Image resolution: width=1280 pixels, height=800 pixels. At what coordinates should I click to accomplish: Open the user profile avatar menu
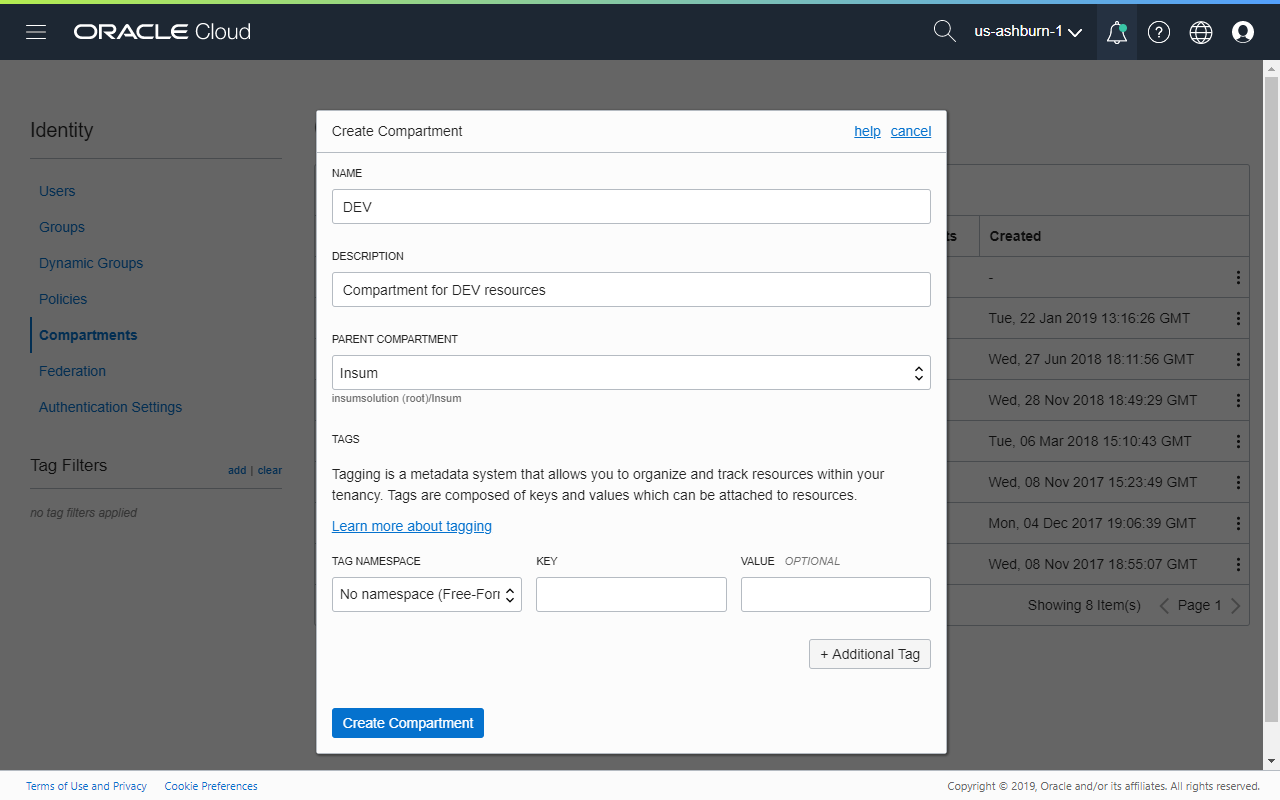click(1243, 32)
